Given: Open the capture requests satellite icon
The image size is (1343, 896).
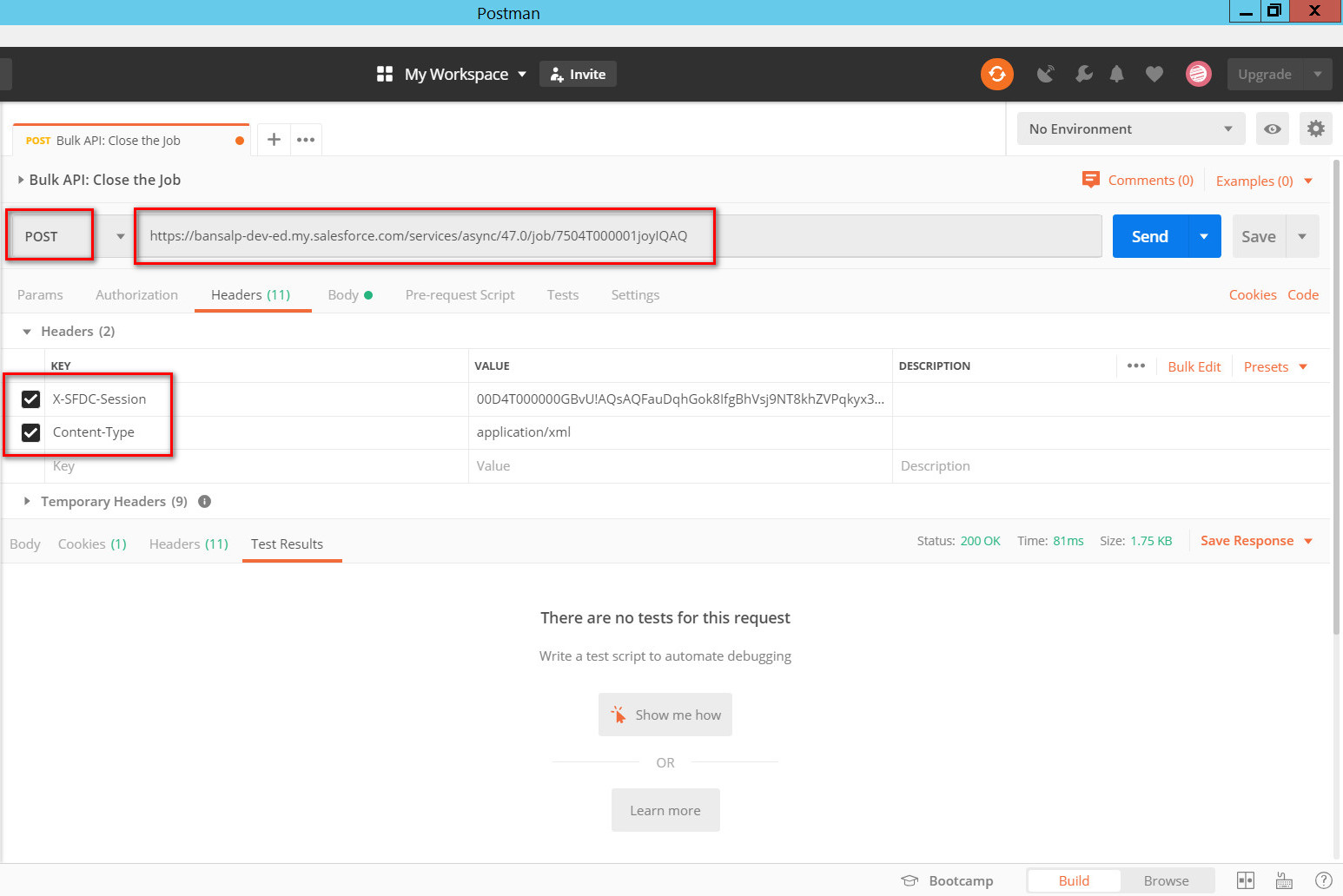Looking at the screenshot, I should click(x=1046, y=74).
